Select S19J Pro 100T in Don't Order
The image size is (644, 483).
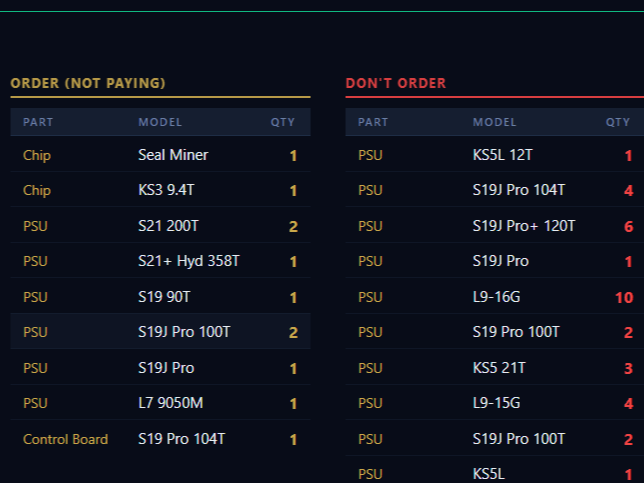click(x=519, y=439)
